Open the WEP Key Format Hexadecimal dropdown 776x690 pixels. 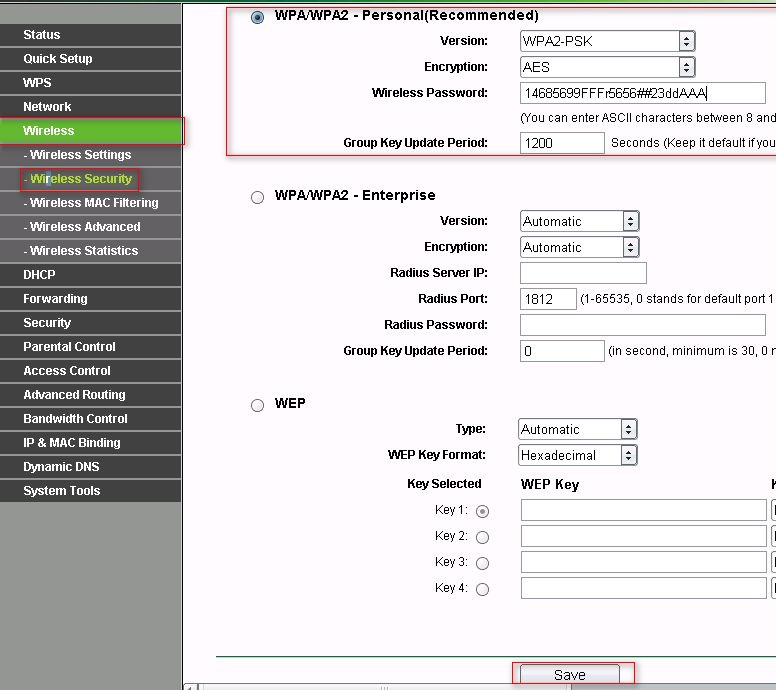click(578, 455)
